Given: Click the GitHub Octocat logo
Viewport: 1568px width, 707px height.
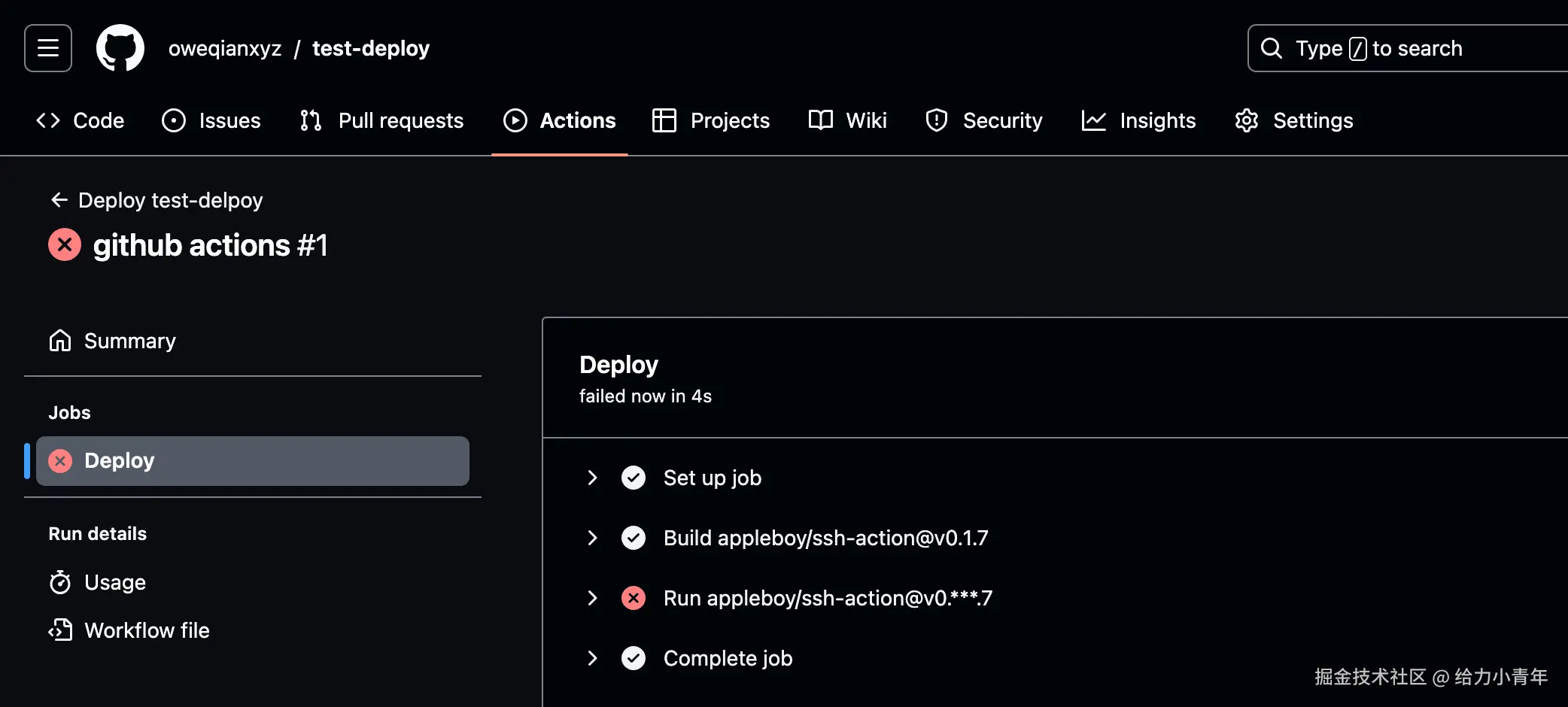Looking at the screenshot, I should click(120, 48).
